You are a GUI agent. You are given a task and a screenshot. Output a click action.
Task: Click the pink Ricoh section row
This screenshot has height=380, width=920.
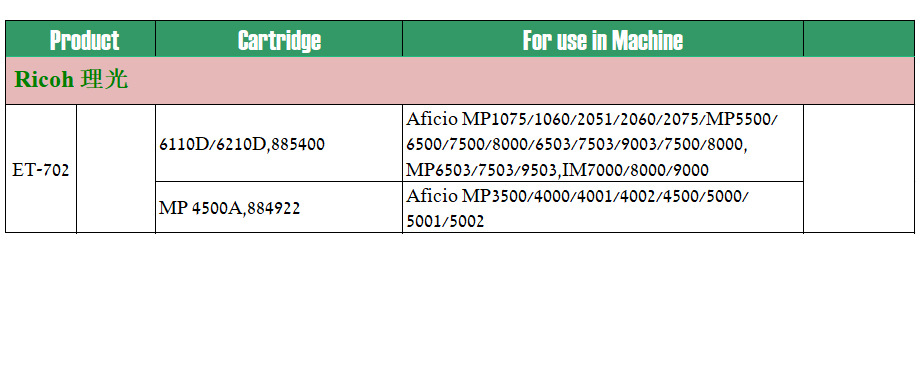460,80
